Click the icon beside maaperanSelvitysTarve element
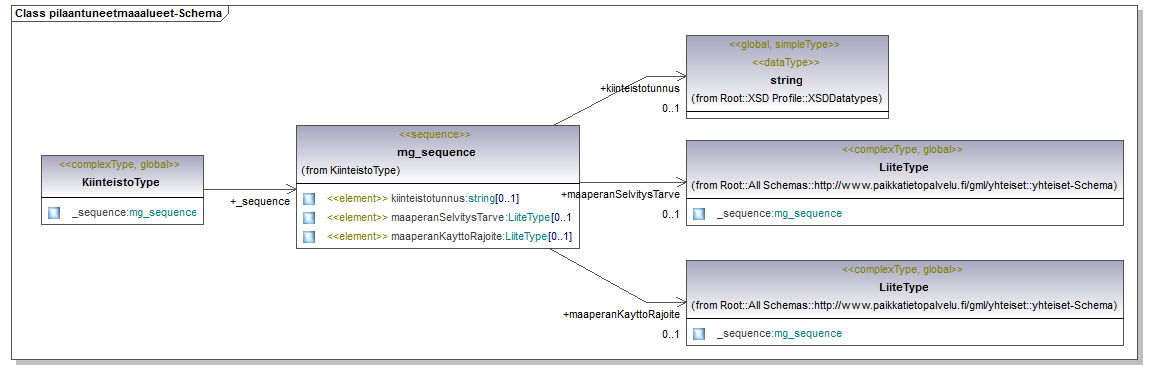1164x380 pixels. tap(309, 217)
